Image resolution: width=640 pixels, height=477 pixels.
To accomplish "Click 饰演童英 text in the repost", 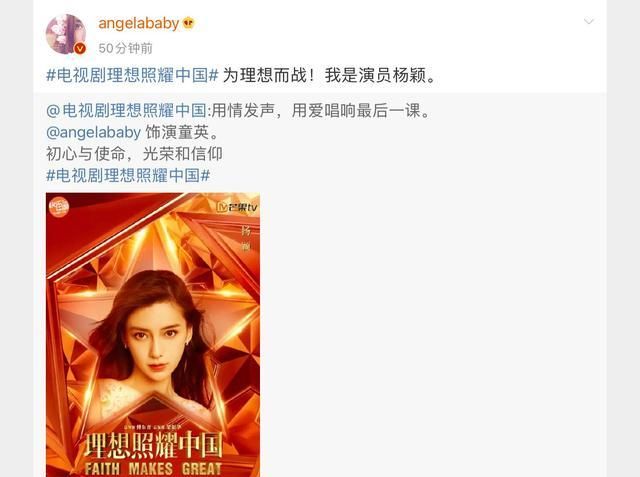I will pyautogui.click(x=182, y=132).
